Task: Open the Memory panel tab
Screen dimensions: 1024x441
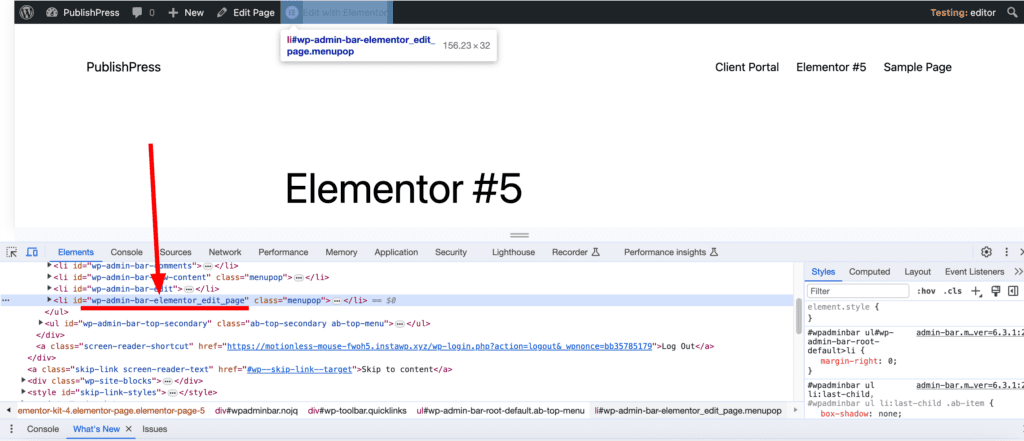Action: coord(341,252)
